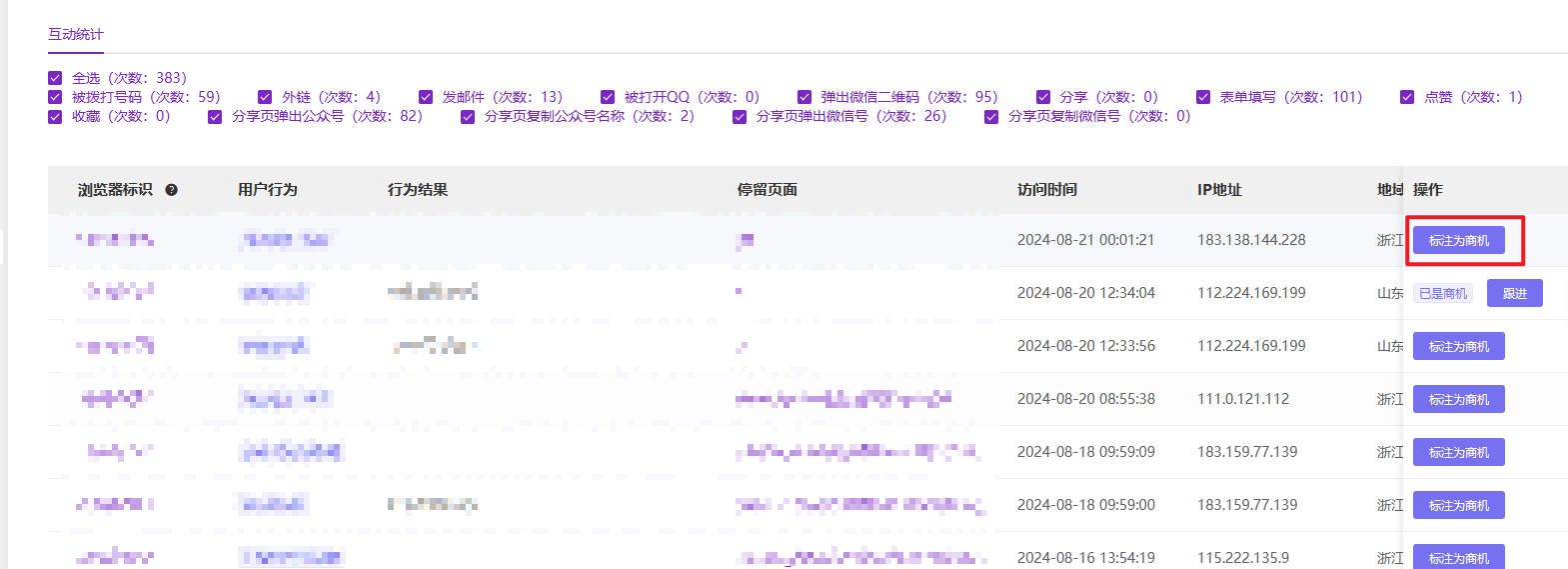Viewport: 1568px width, 569px height.
Task: Click 标注为商机 for 2024-08-20 08:55:38 row
Action: (x=1459, y=399)
